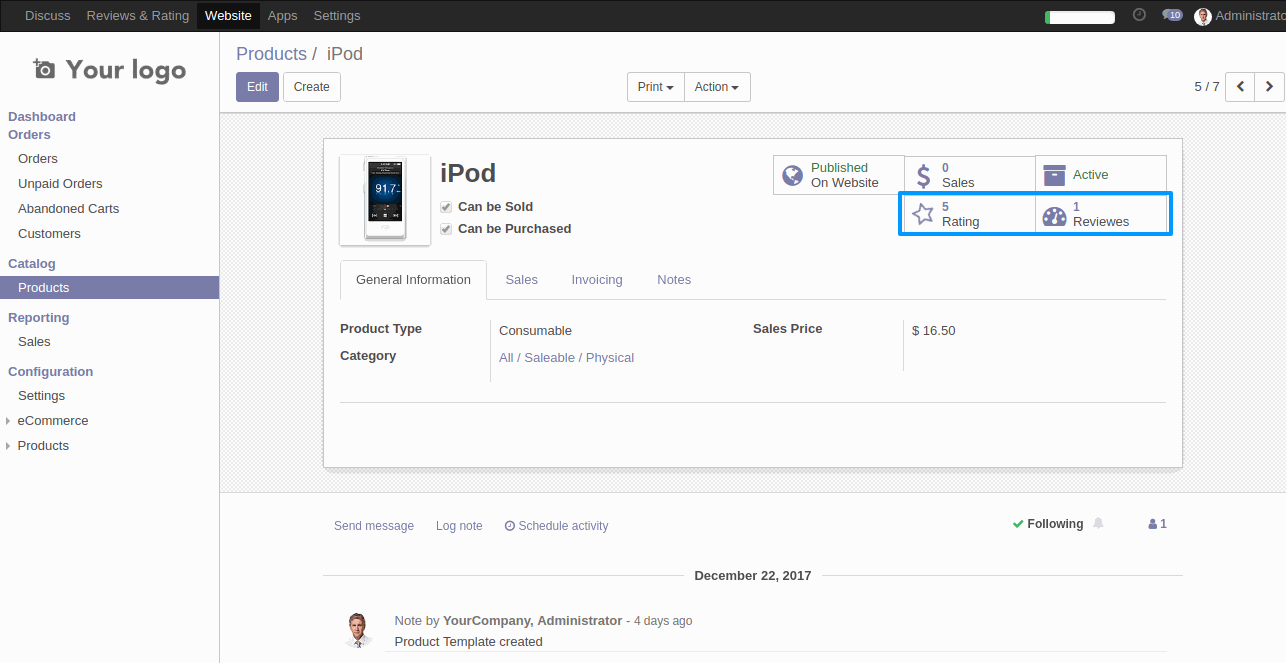The image size is (1286, 663).
Task: Click the green progress bar in top bar
Action: [1080, 17]
